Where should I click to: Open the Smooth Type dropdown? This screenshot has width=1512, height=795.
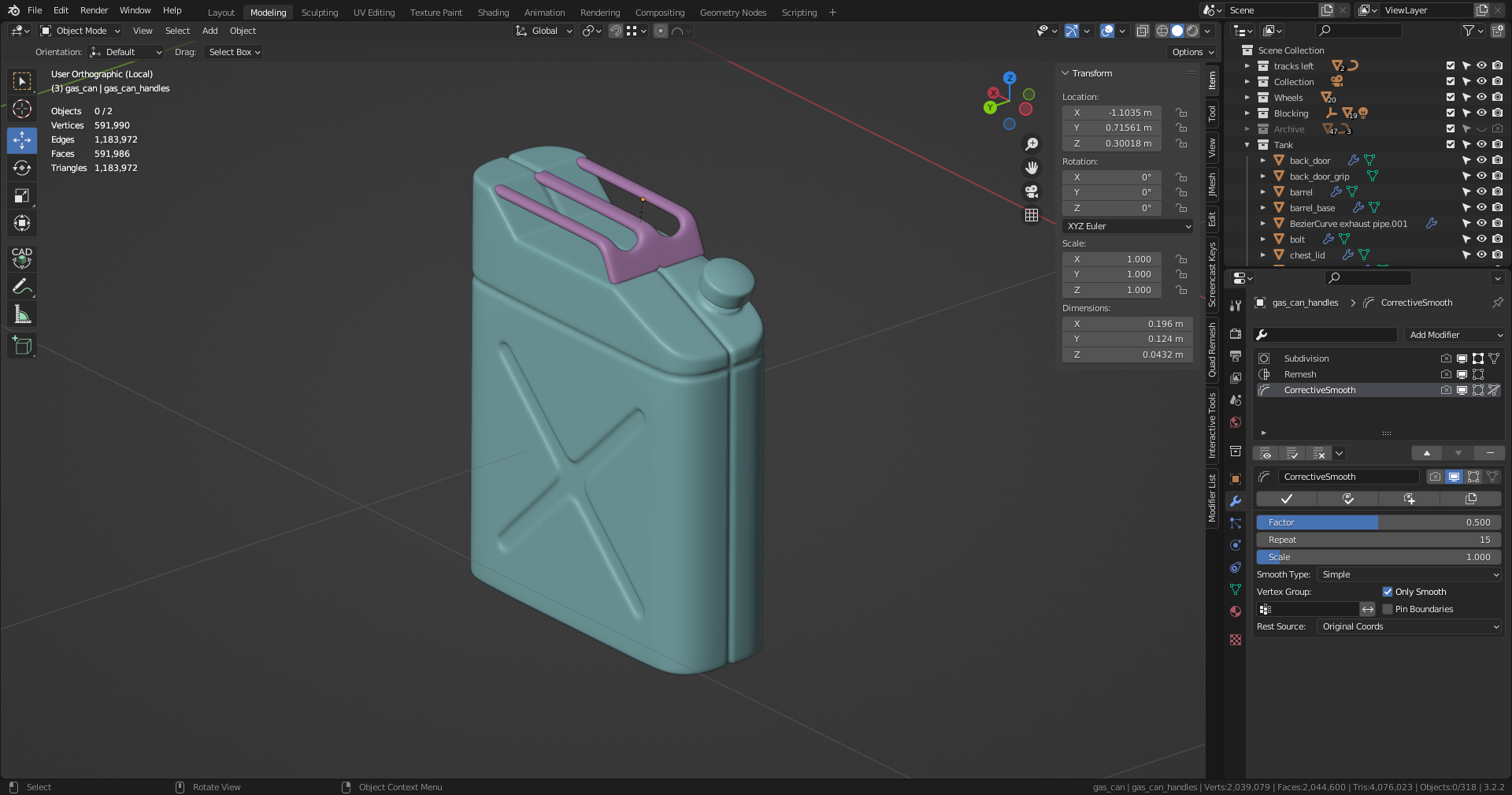click(1410, 574)
